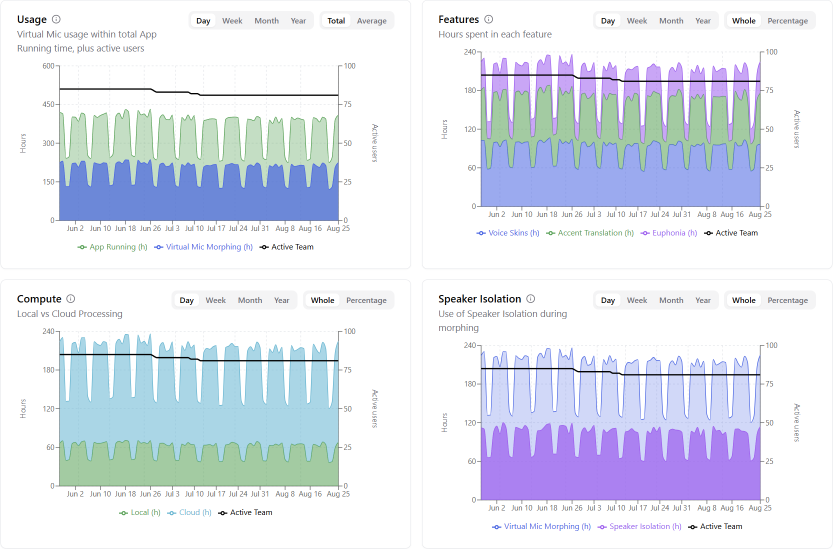This screenshot has width=833, height=549.
Task: Select Day in the Features chart
Action: pos(608,21)
